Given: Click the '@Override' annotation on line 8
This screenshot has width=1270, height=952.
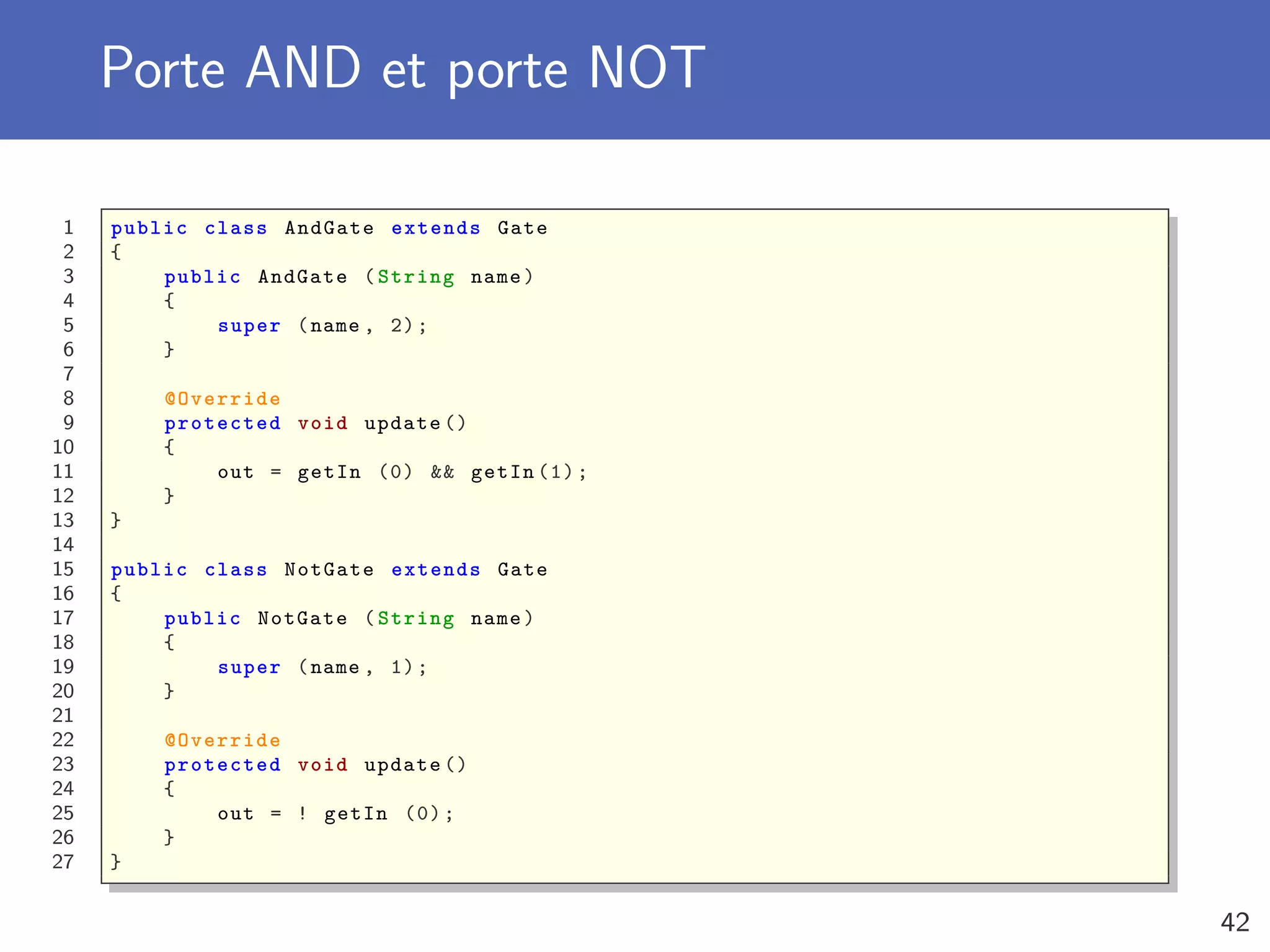Looking at the screenshot, I should coord(223,399).
